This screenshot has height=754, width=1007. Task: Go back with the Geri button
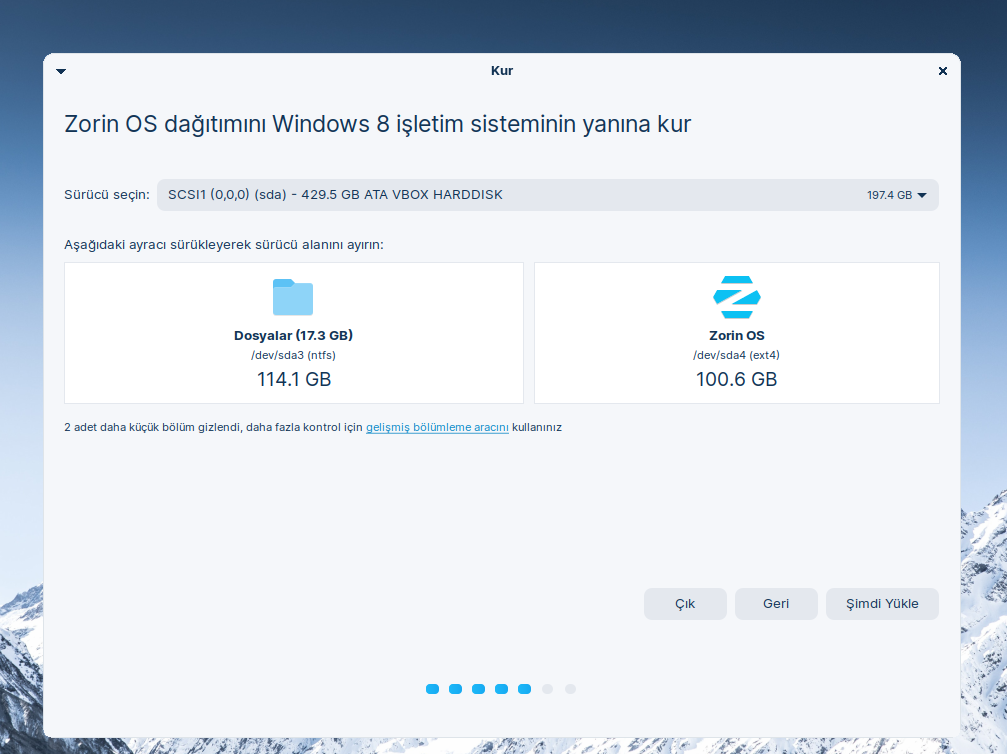776,604
